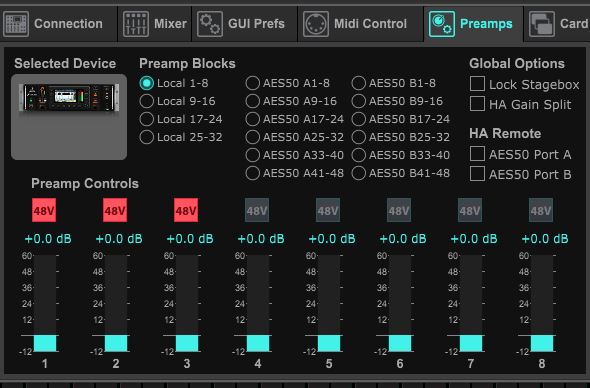
Task: Select AES50 B1-8 preamp block
Action: tap(359, 83)
